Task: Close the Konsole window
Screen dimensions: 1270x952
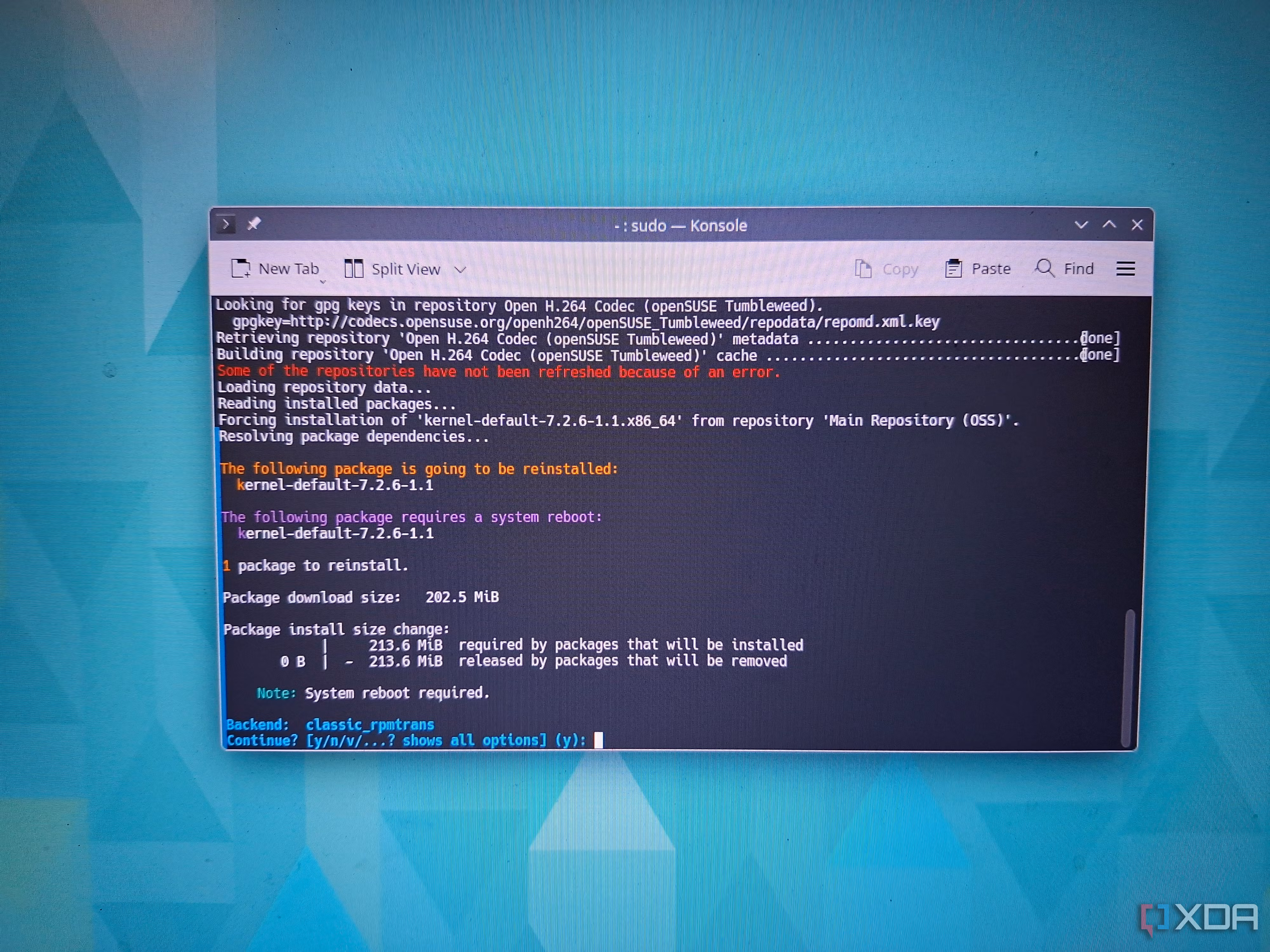Action: pyautogui.click(x=1137, y=225)
